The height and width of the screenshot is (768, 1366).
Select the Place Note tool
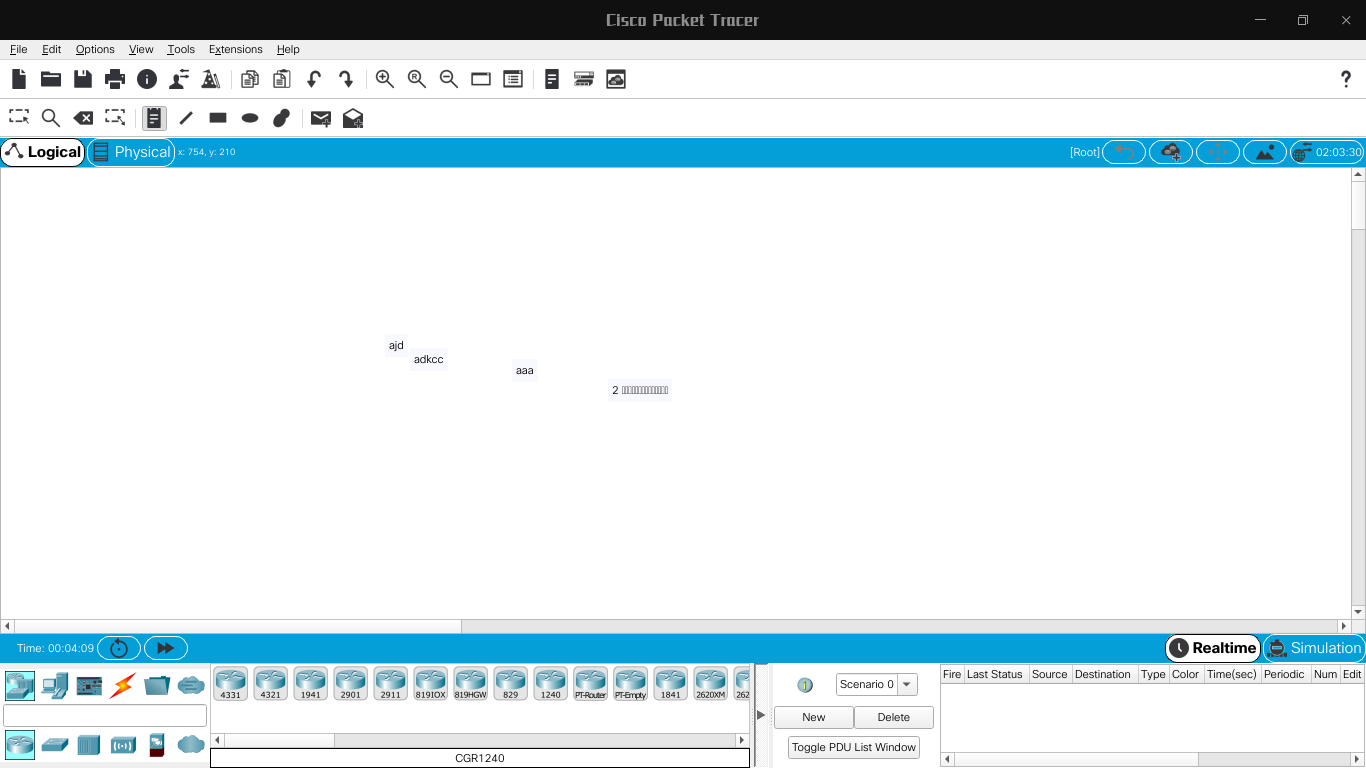(x=153, y=117)
